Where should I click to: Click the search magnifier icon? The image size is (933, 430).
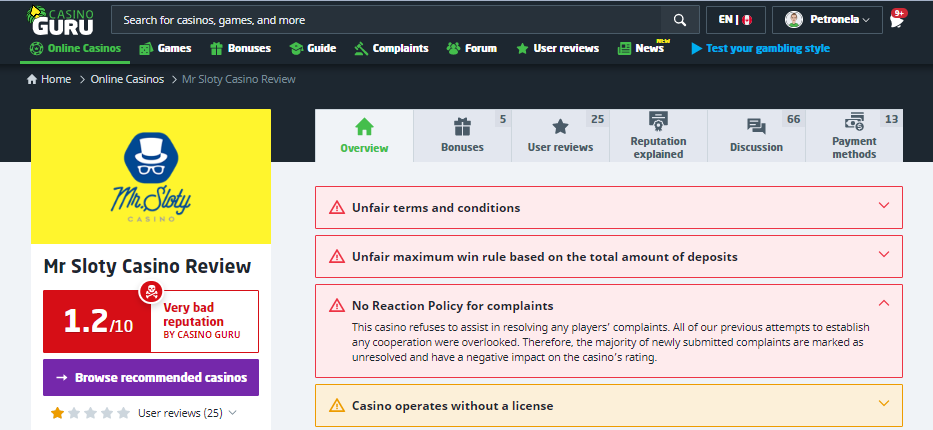click(680, 20)
